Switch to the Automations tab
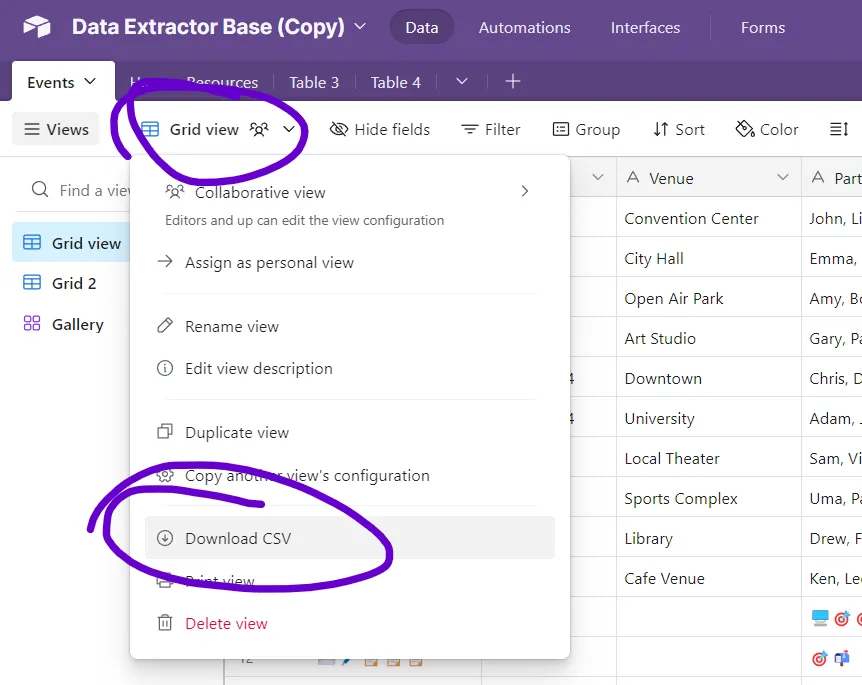The image size is (862, 685). click(524, 28)
